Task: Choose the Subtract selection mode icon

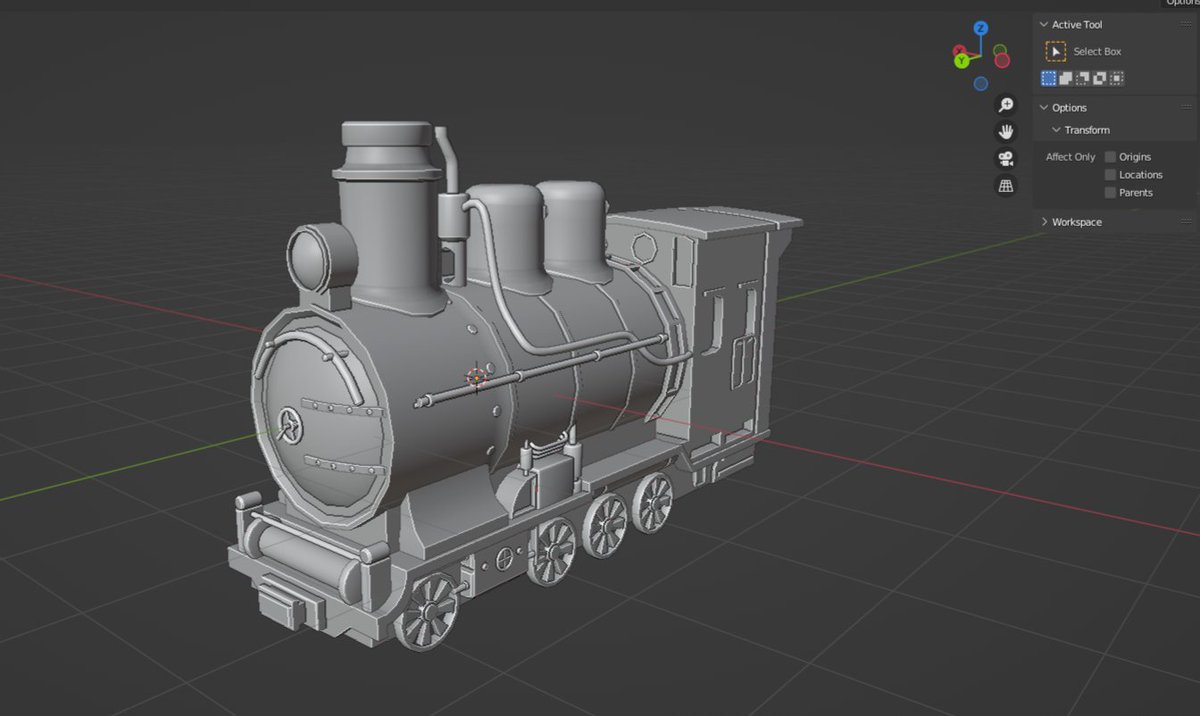Action: point(1083,78)
